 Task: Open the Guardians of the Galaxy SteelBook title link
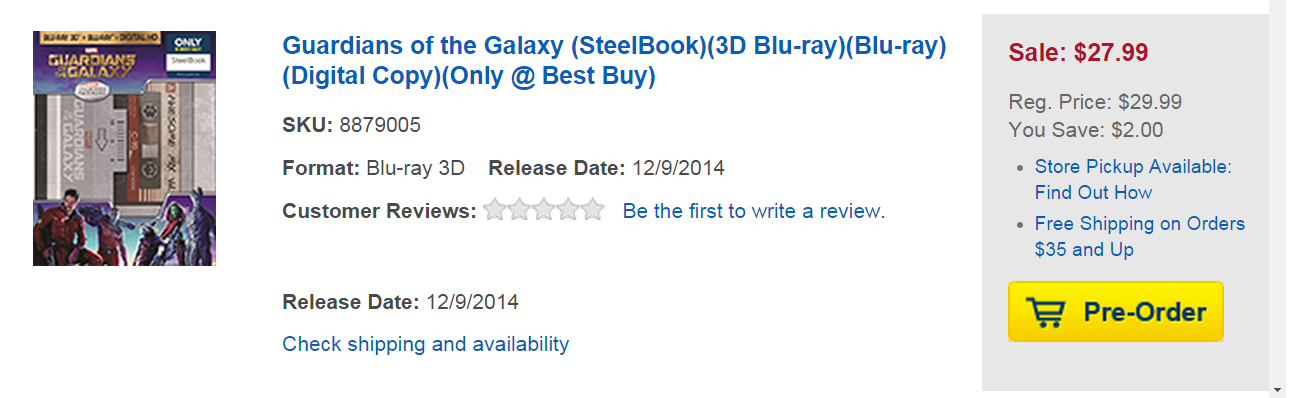[x=614, y=60]
